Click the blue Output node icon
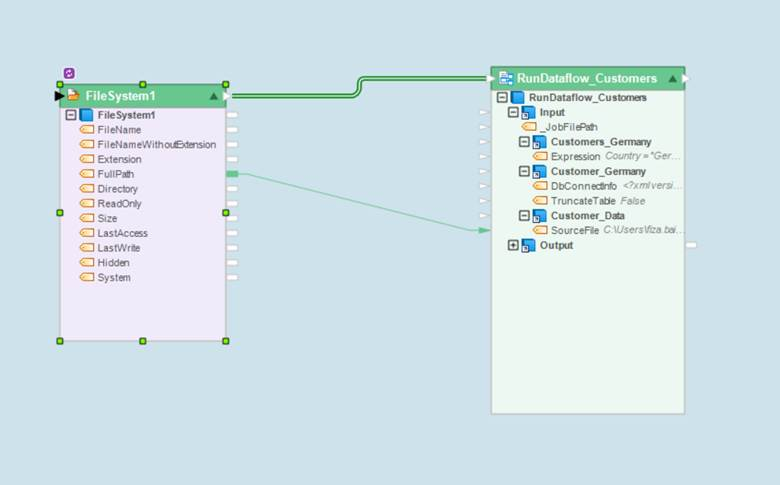780x485 pixels. (x=530, y=246)
